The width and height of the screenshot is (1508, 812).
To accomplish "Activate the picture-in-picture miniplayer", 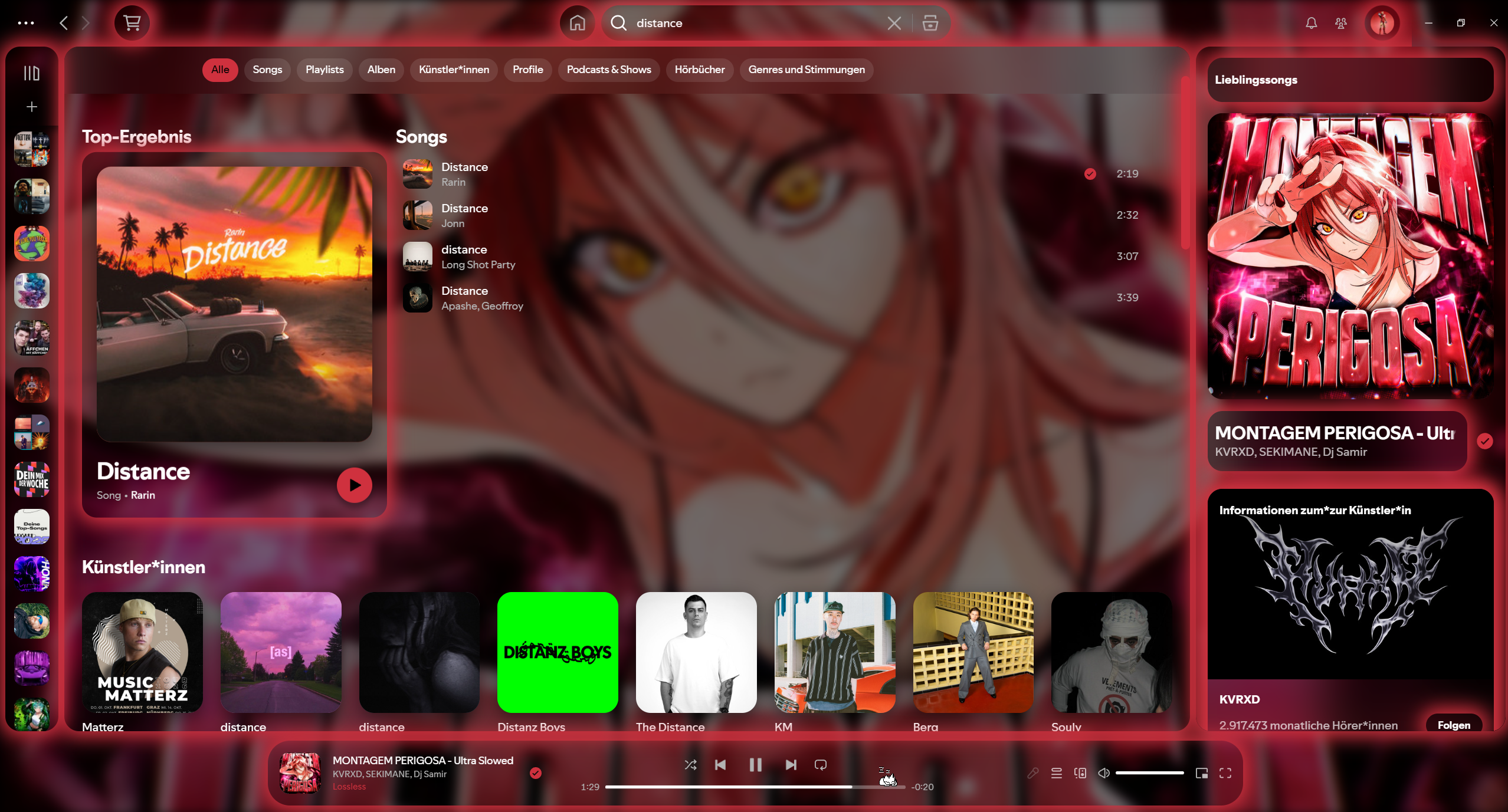I will tap(1201, 773).
